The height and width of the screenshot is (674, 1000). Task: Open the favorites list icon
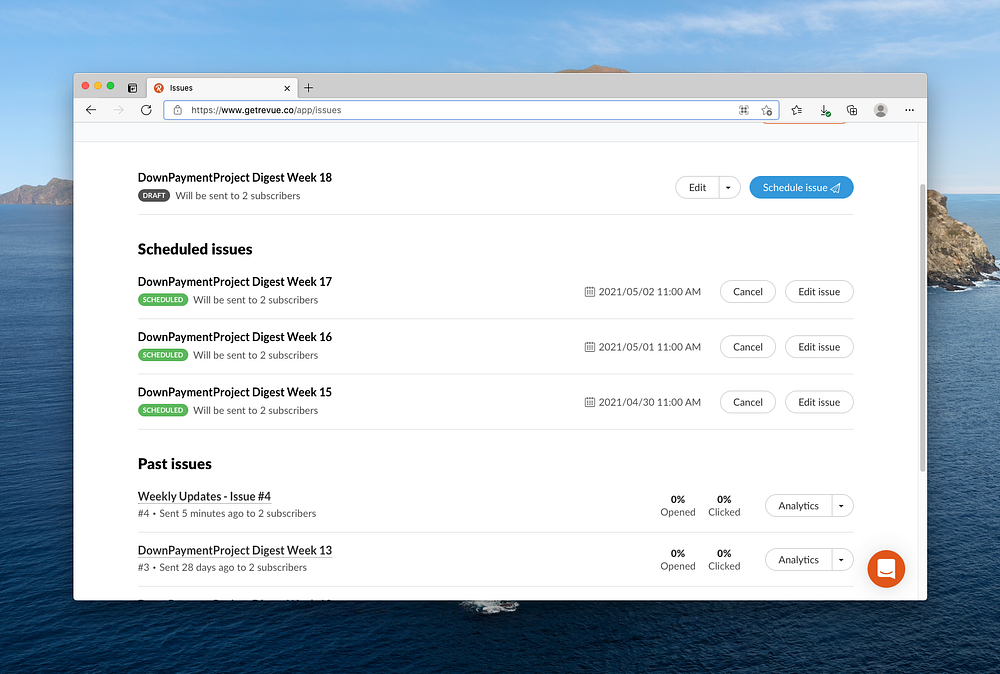(797, 110)
